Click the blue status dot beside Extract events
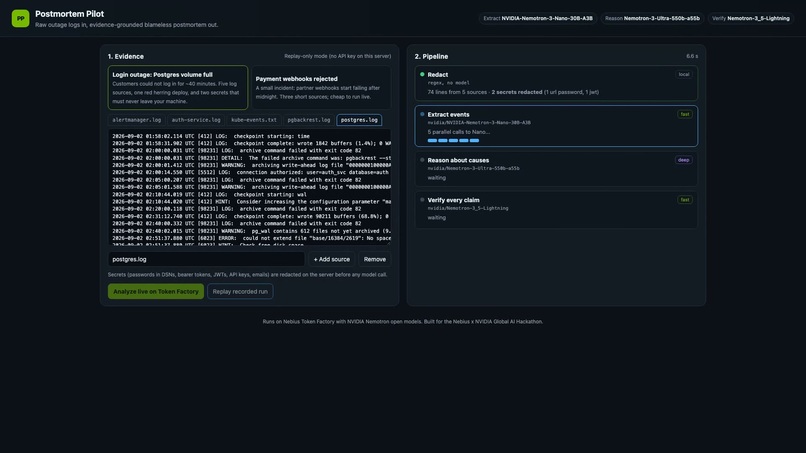The height and width of the screenshot is (453, 806). (x=422, y=114)
